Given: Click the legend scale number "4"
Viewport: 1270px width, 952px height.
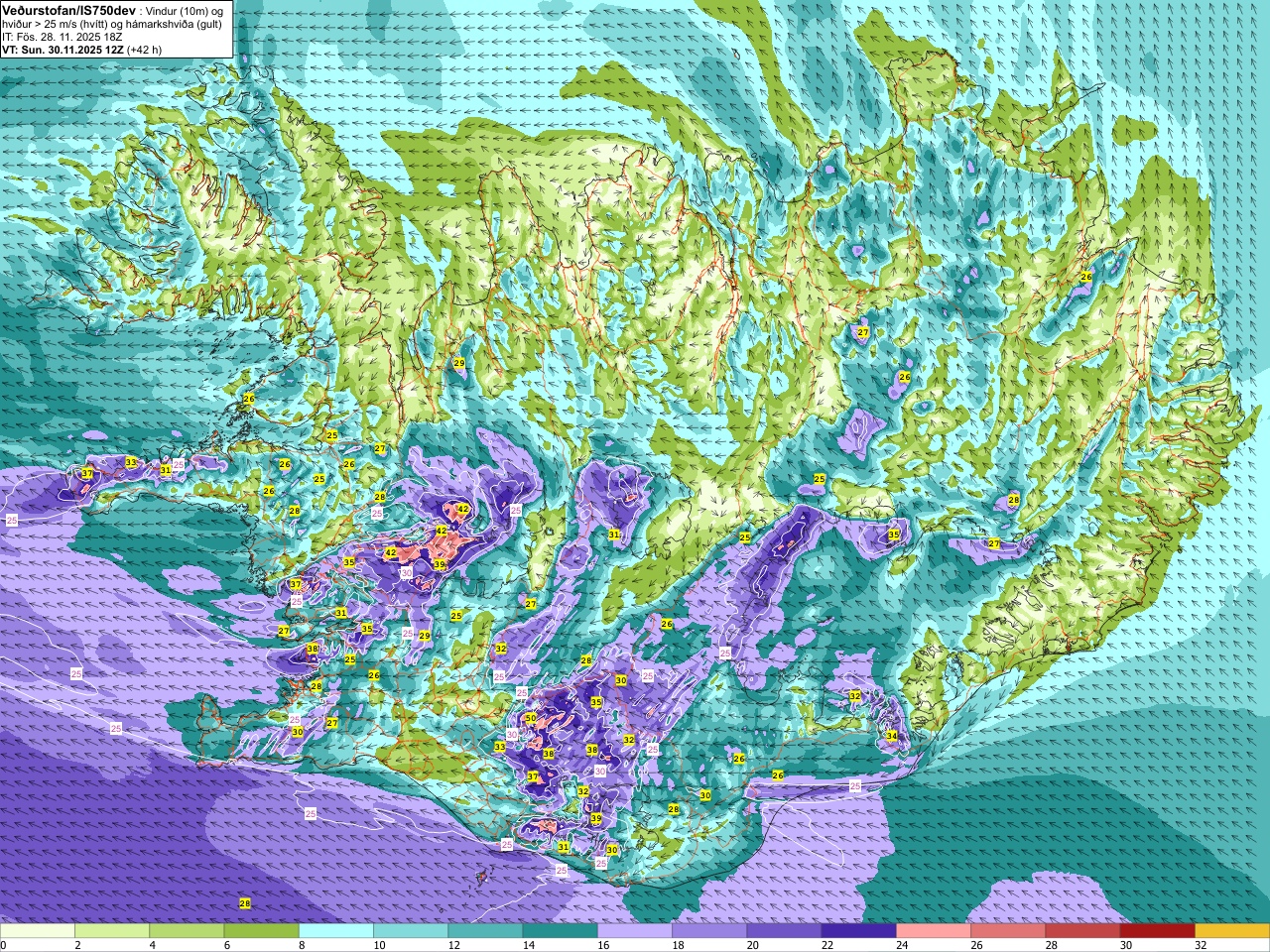Looking at the screenshot, I should pos(151,946).
